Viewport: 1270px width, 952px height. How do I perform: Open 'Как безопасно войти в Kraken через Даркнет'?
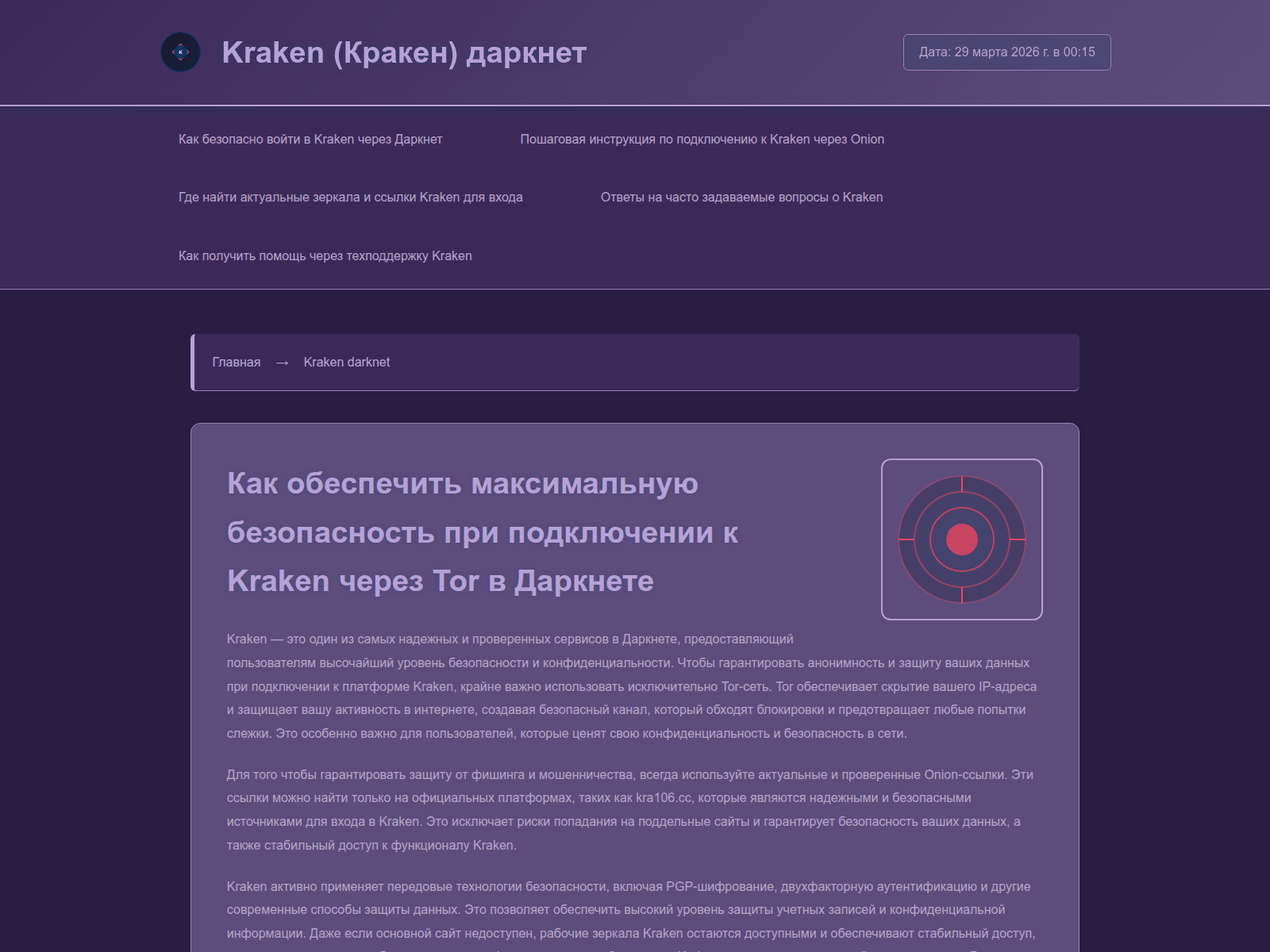pyautogui.click(x=310, y=139)
